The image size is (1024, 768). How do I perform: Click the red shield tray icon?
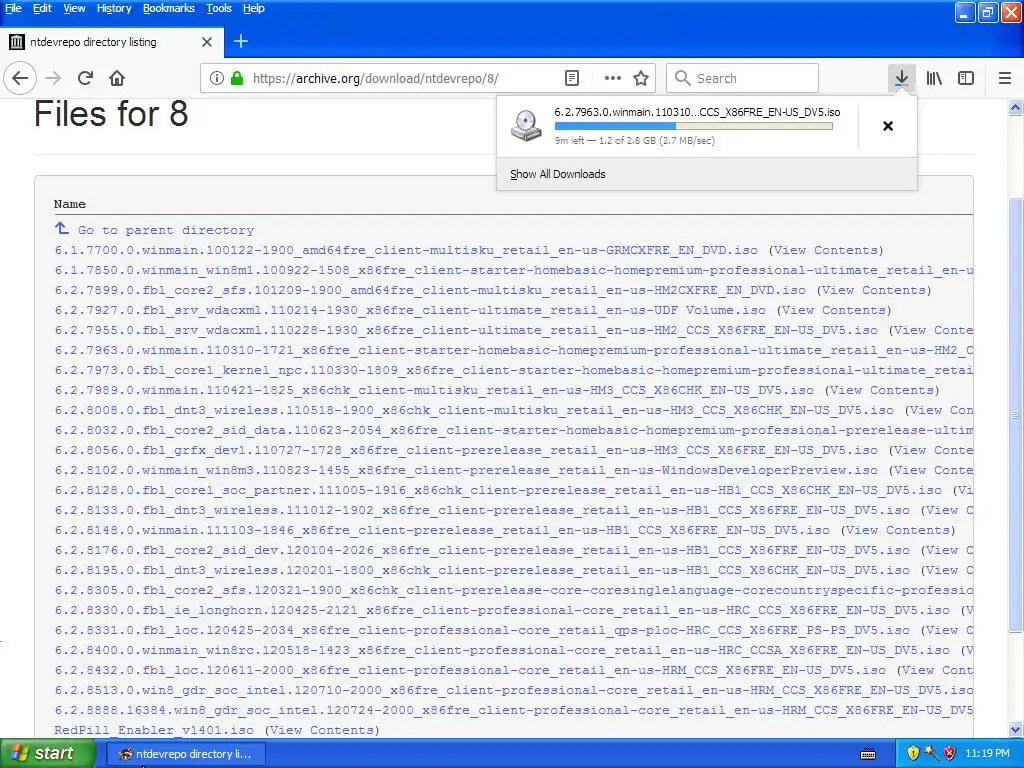coord(950,754)
